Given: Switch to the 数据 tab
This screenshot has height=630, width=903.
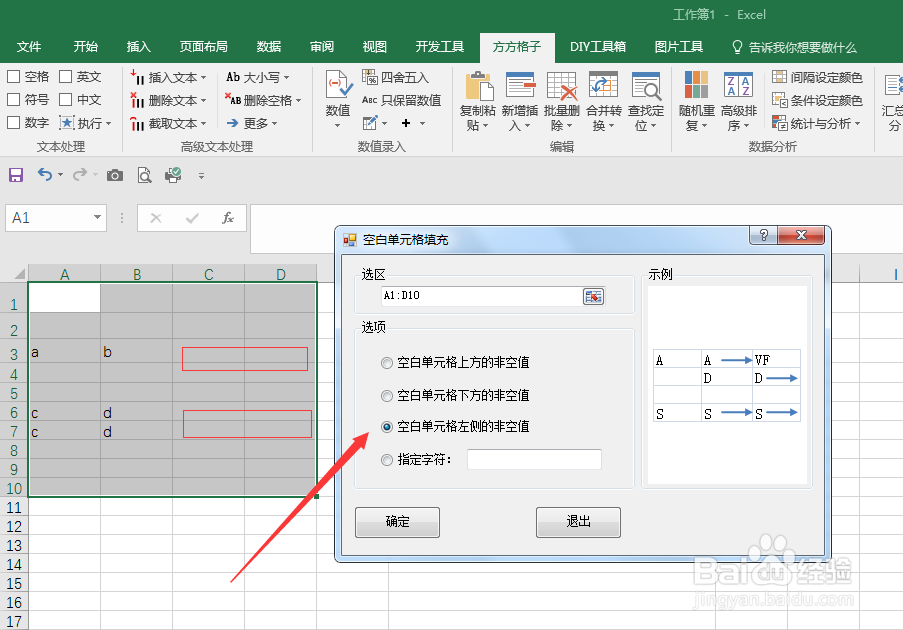Looking at the screenshot, I should [268, 47].
